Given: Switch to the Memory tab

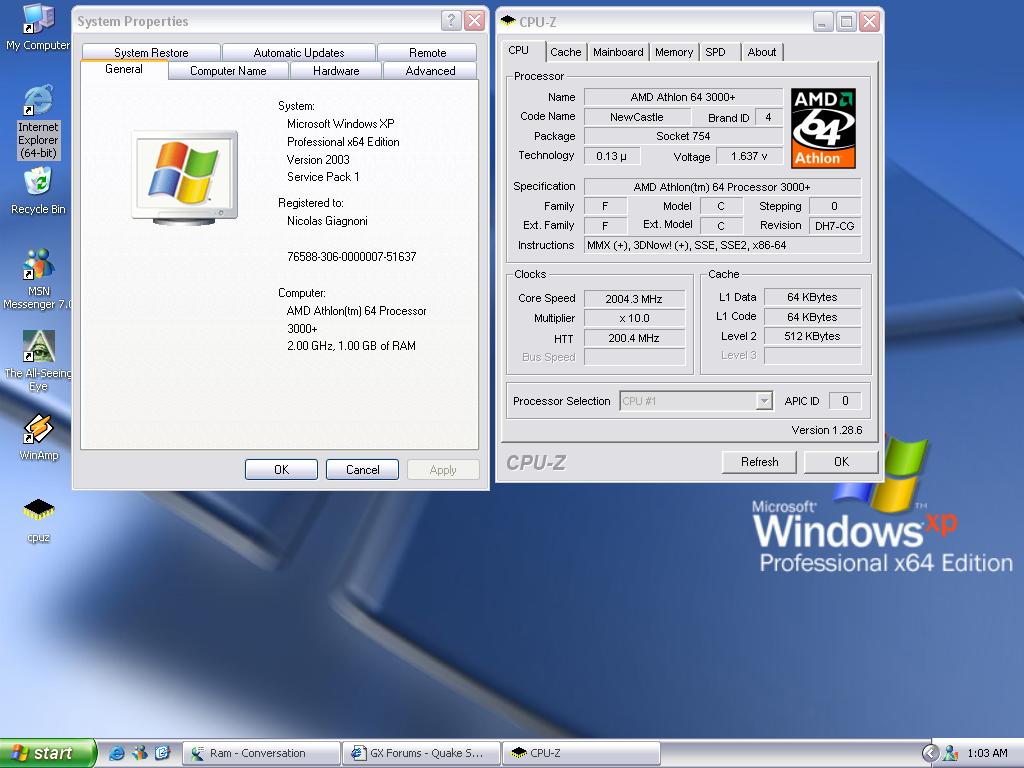Looking at the screenshot, I should (x=674, y=52).
